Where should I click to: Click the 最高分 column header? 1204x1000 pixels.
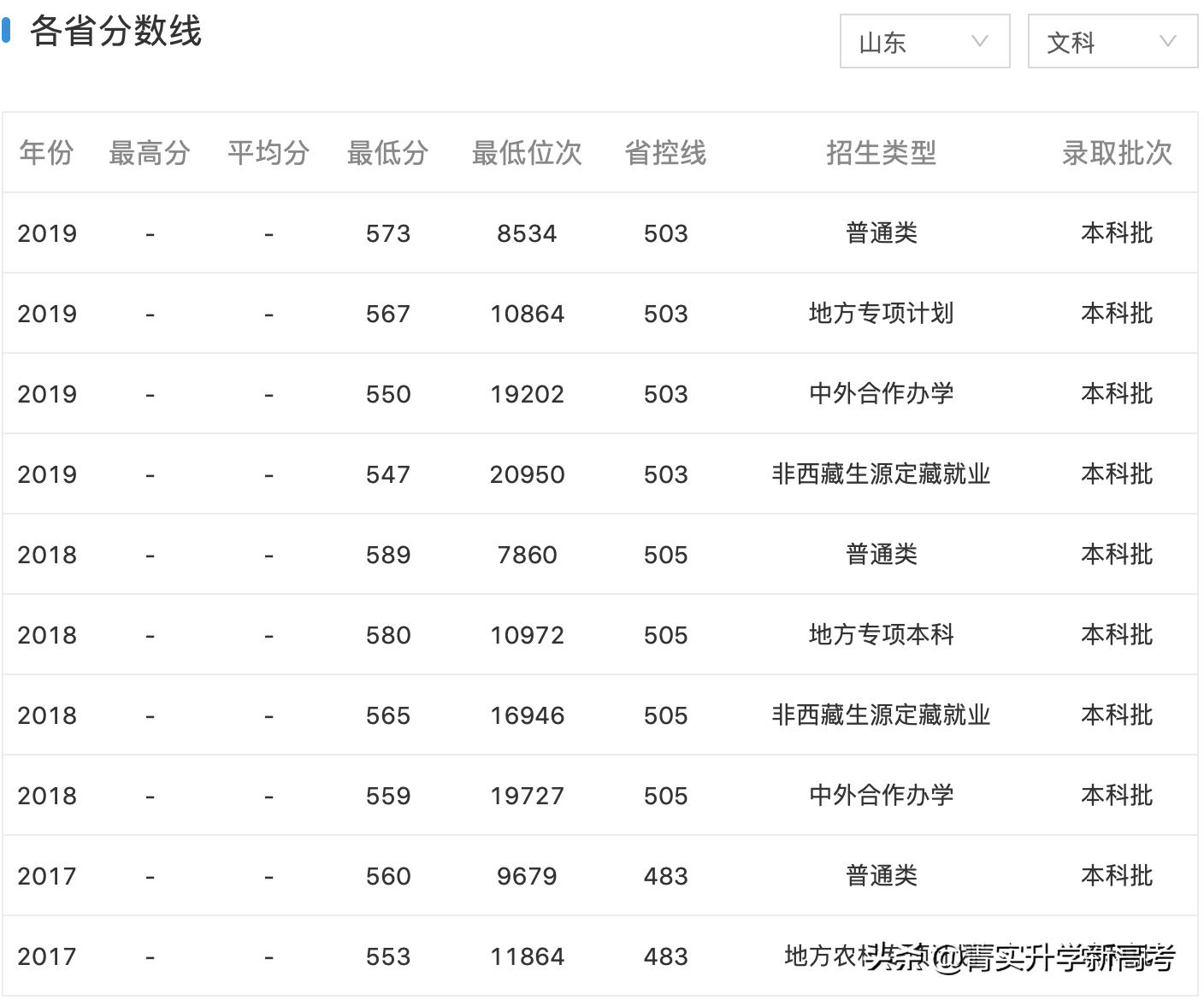pyautogui.click(x=150, y=154)
